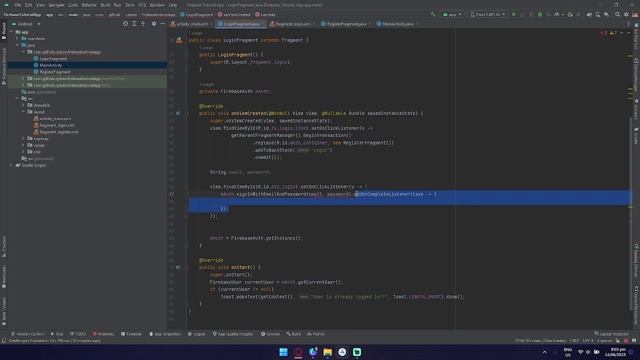Open the File menu
The image size is (640, 360).
[18, 5]
